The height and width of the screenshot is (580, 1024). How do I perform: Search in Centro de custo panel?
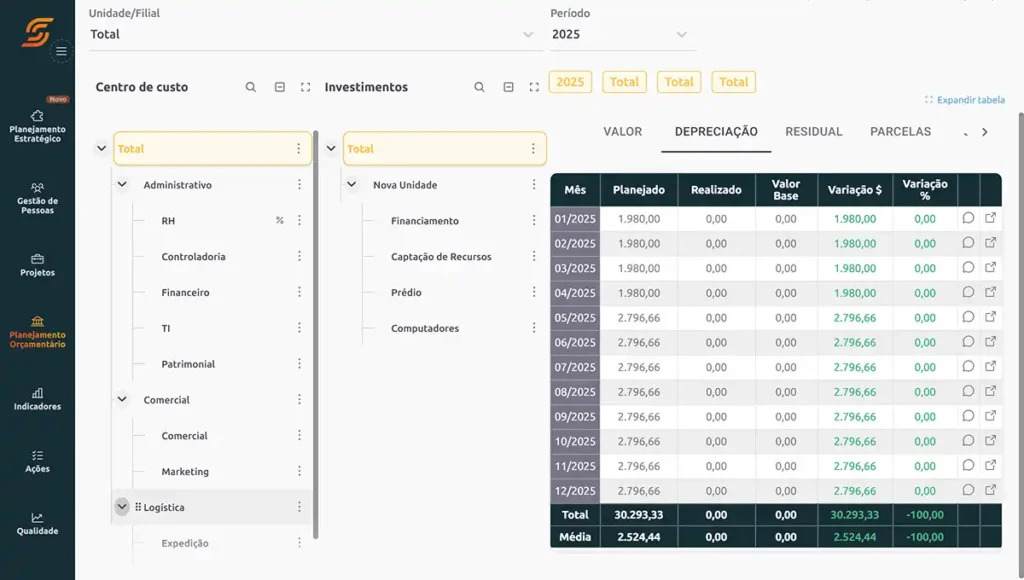pyautogui.click(x=251, y=87)
